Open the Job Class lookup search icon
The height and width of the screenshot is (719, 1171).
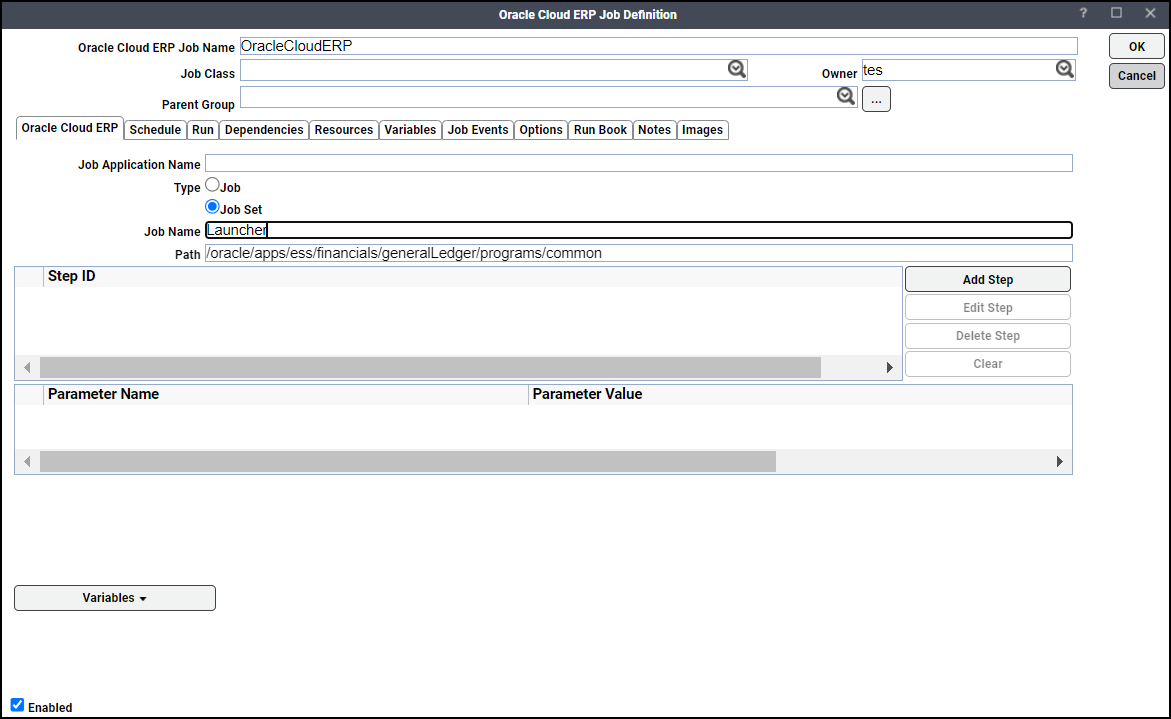pyautogui.click(x=736, y=69)
